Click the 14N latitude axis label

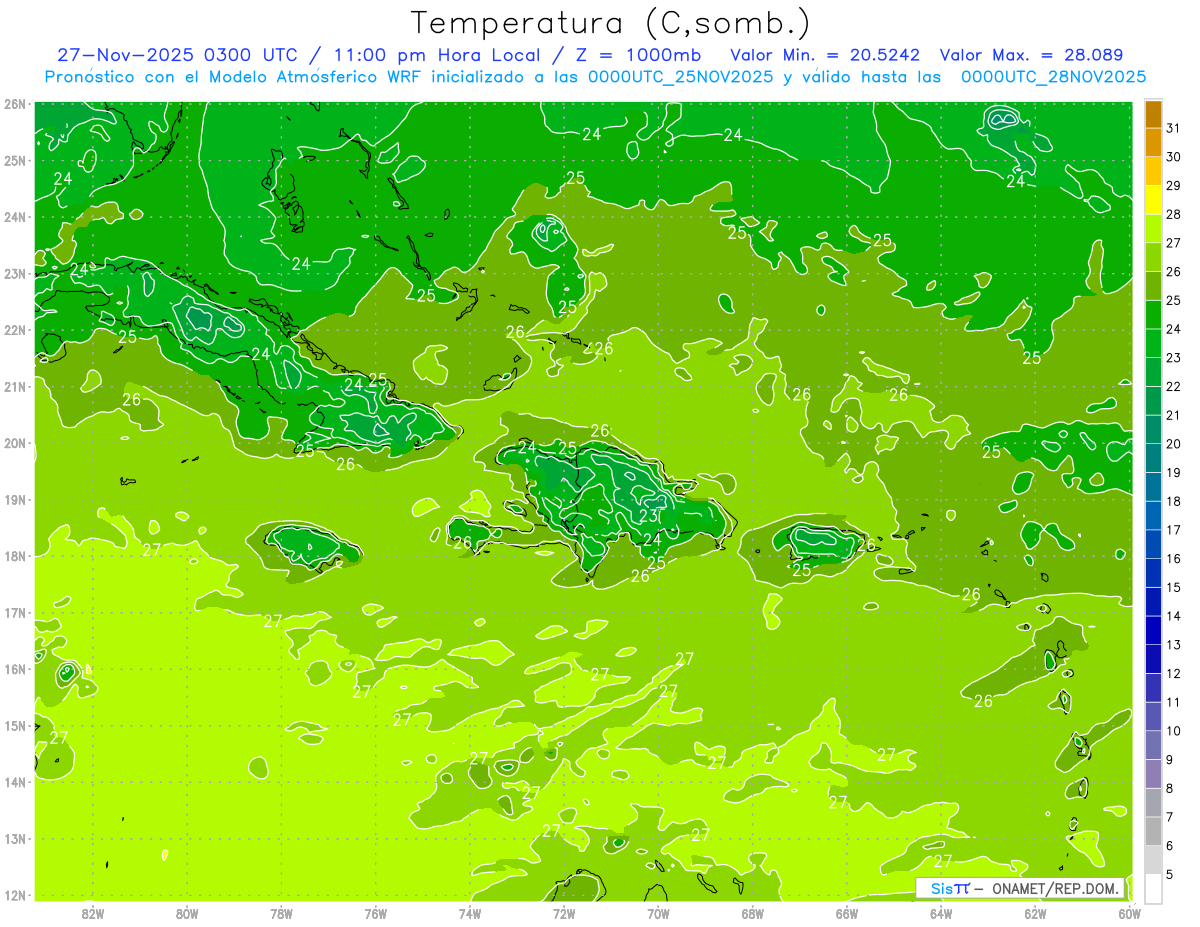[14, 782]
